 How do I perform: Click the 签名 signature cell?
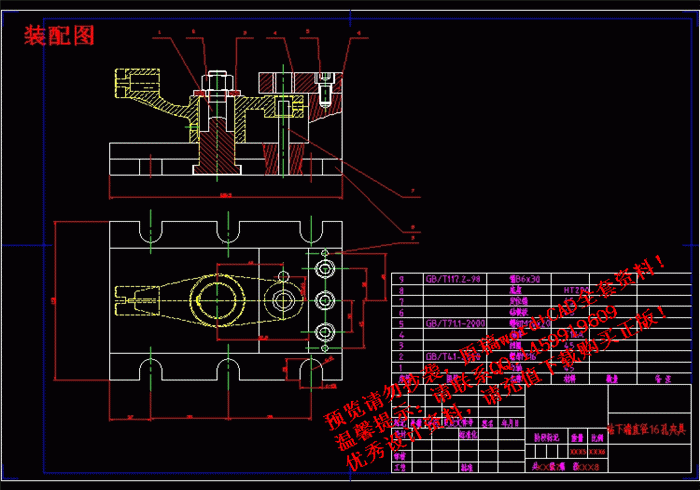click(488, 423)
